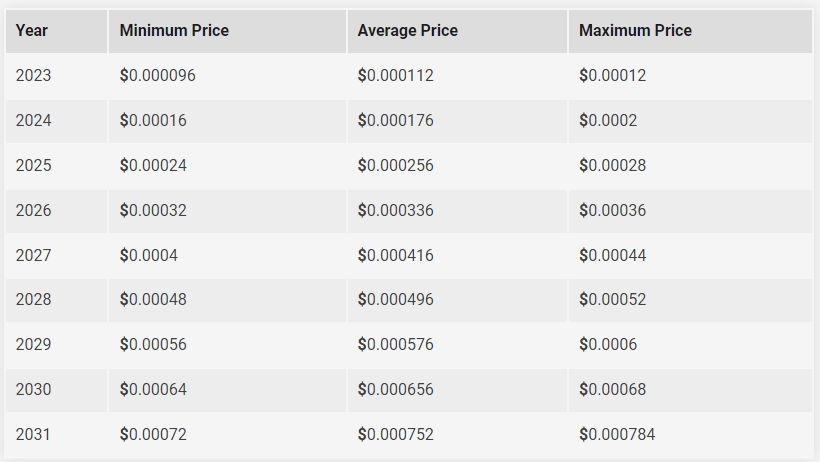
Task: Select the 2023 average price $0.000112
Action: click(396, 75)
